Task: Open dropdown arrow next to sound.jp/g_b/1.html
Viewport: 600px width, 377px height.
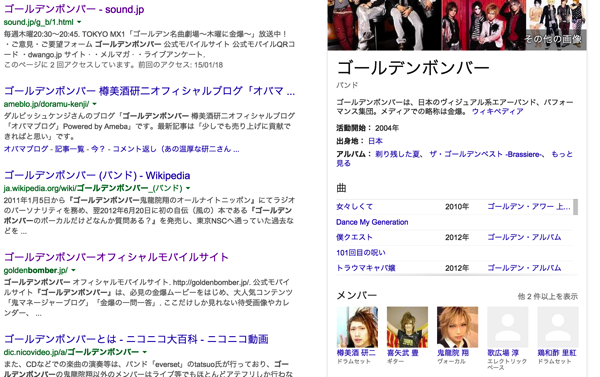Action: tap(79, 22)
